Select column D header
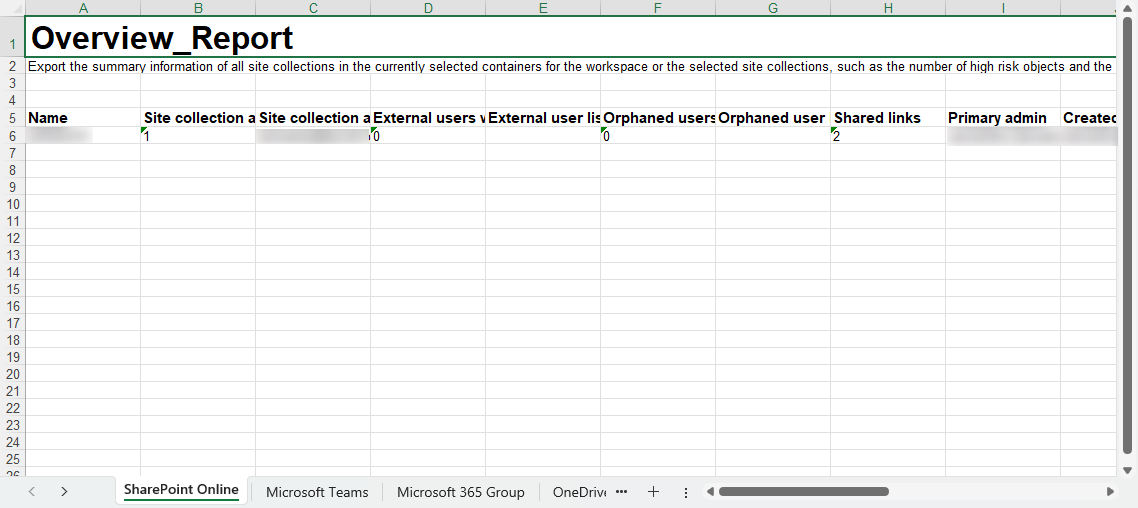This screenshot has height=508, width=1138. (x=428, y=8)
